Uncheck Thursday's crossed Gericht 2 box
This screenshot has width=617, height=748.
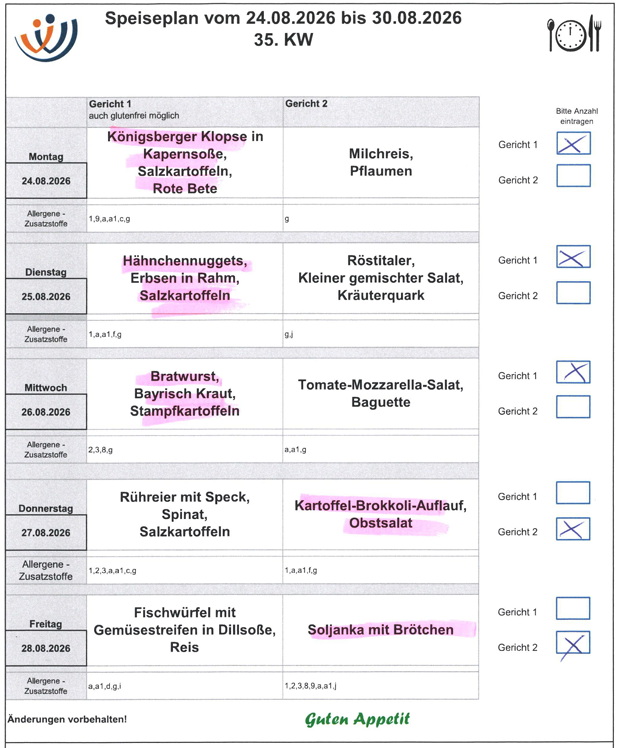coord(573,529)
